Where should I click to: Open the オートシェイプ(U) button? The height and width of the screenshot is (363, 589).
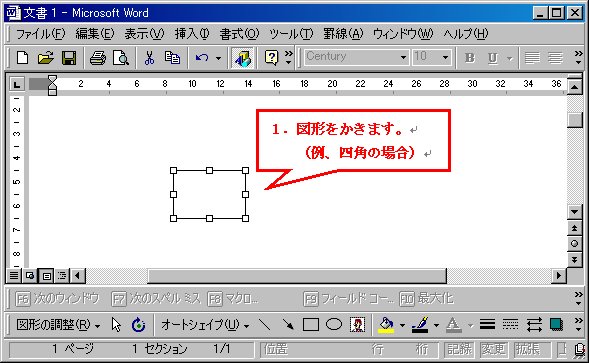click(x=205, y=325)
